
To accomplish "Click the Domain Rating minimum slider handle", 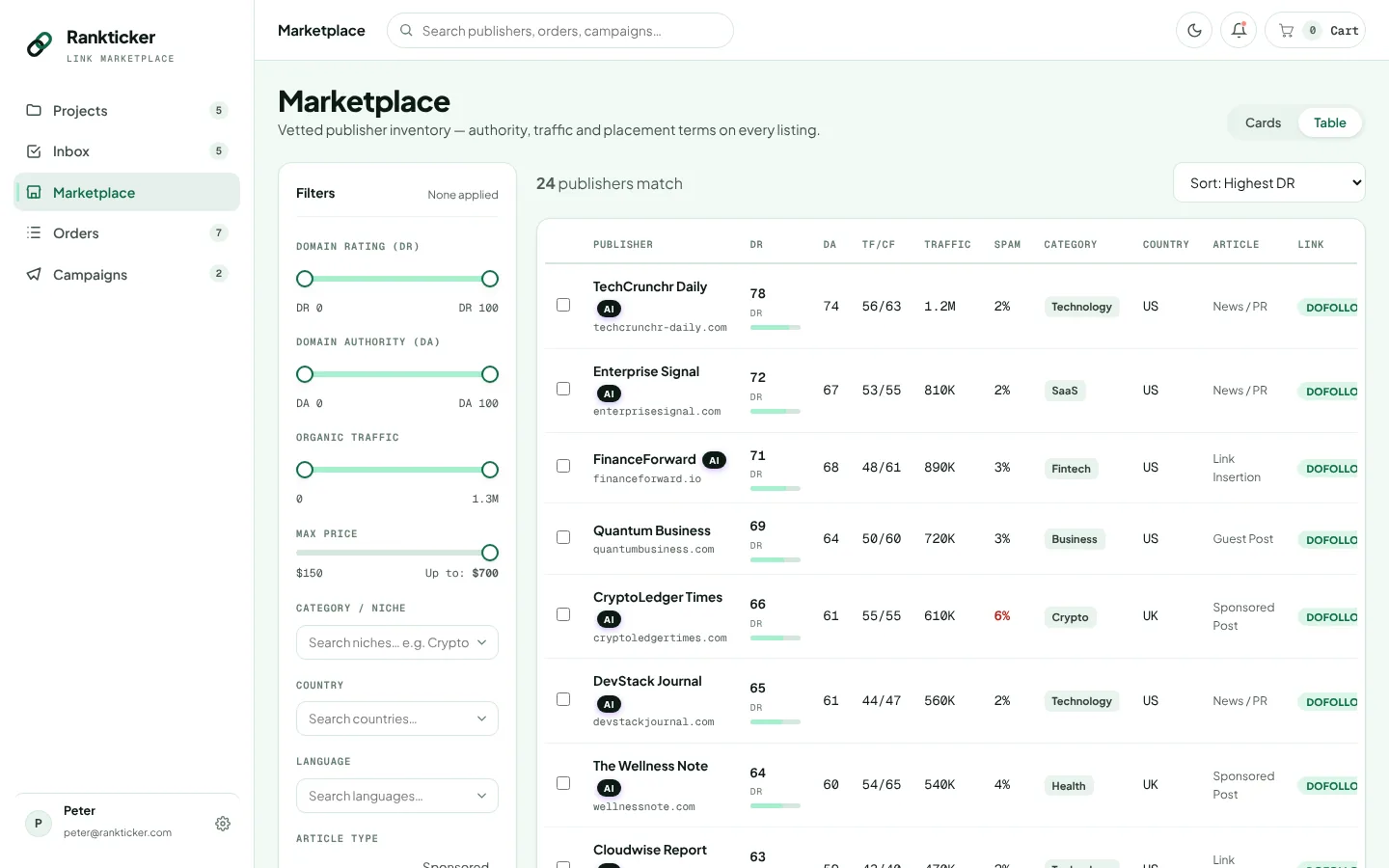I will [x=305, y=279].
